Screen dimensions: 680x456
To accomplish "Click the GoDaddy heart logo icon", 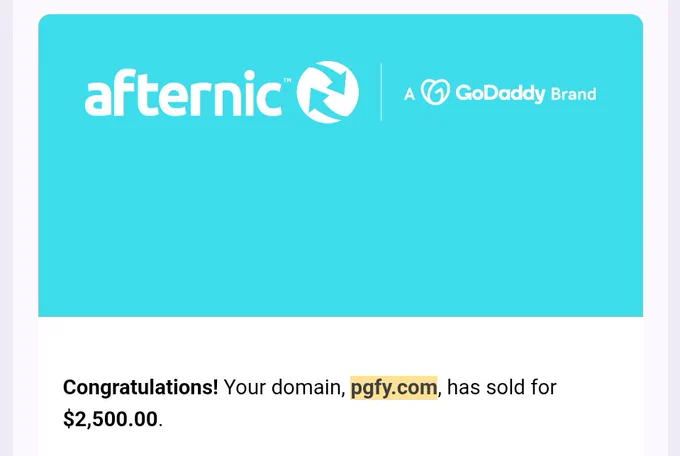I will click(435, 92).
